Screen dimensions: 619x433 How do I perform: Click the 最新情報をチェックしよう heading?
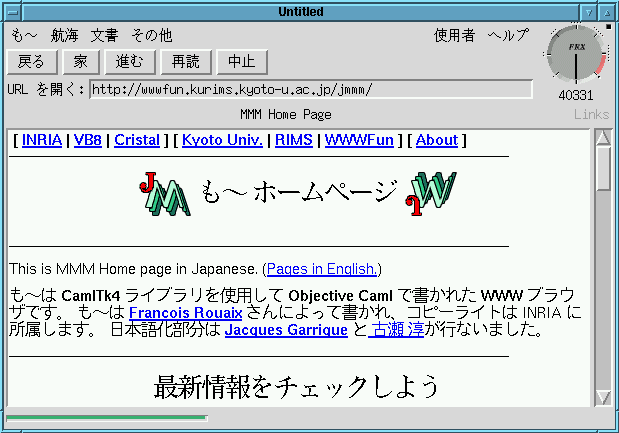click(x=296, y=386)
